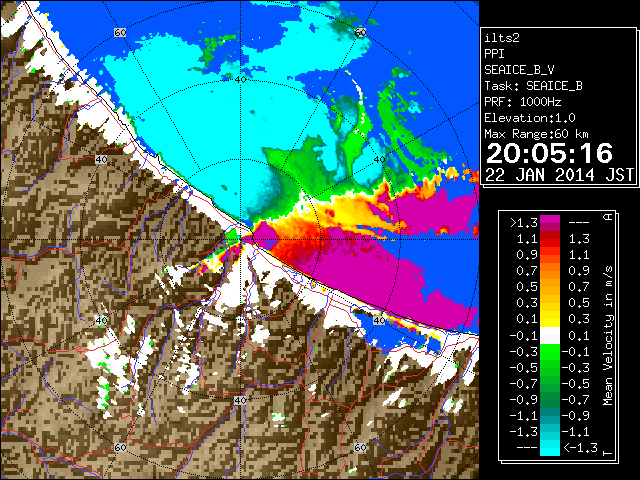Select the 'PPI' scan type label
This screenshot has height=480, width=640.
point(494,54)
